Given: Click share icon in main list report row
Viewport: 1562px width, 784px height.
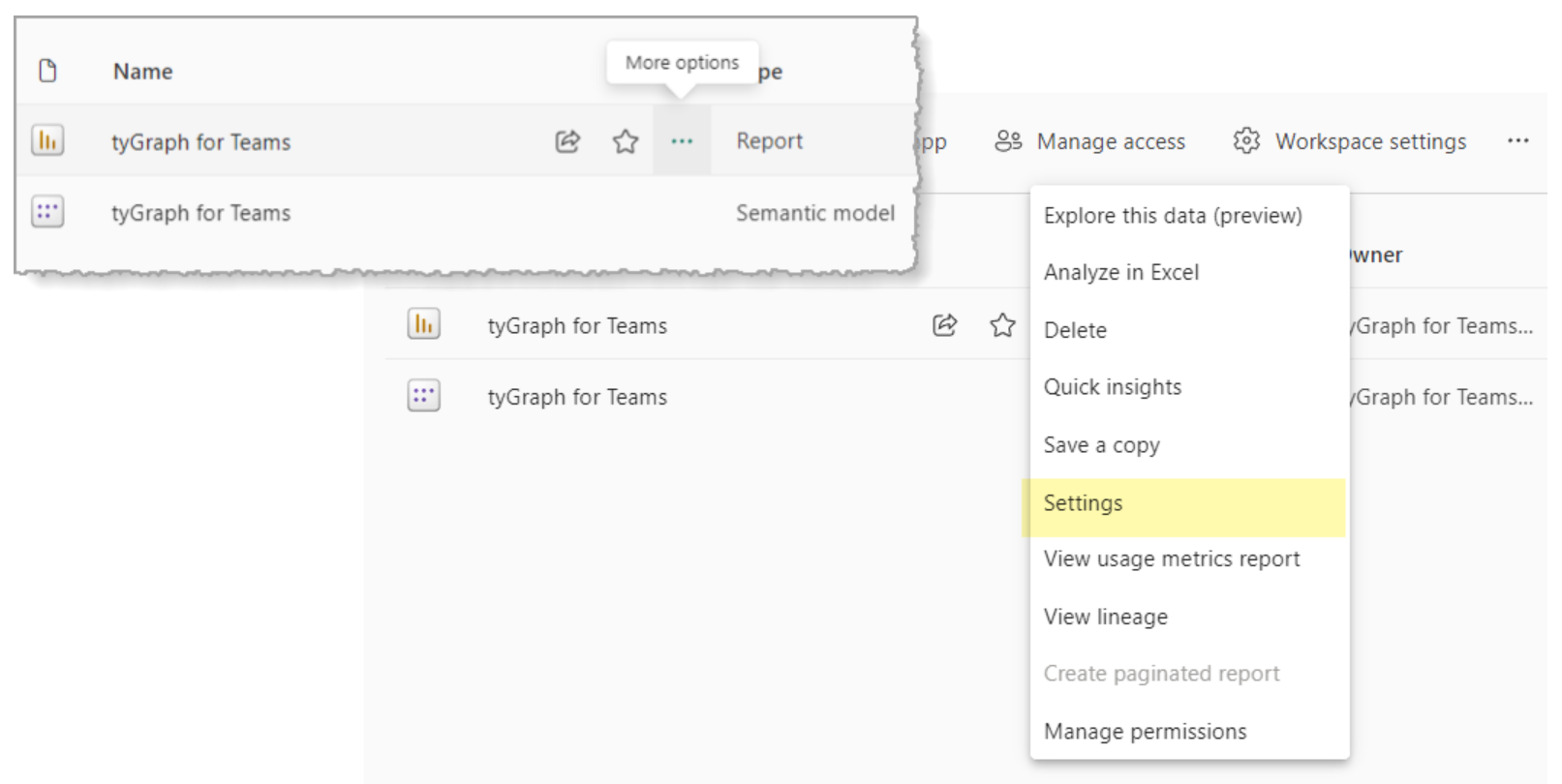Looking at the screenshot, I should (x=944, y=325).
